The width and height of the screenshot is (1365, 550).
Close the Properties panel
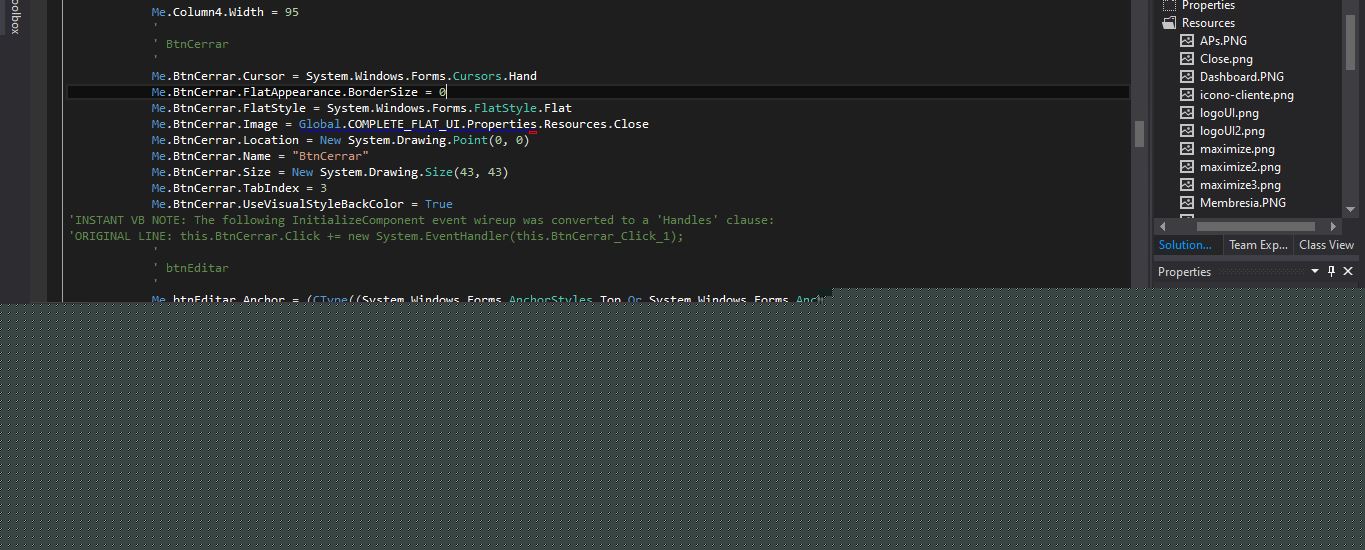pyautogui.click(x=1348, y=272)
